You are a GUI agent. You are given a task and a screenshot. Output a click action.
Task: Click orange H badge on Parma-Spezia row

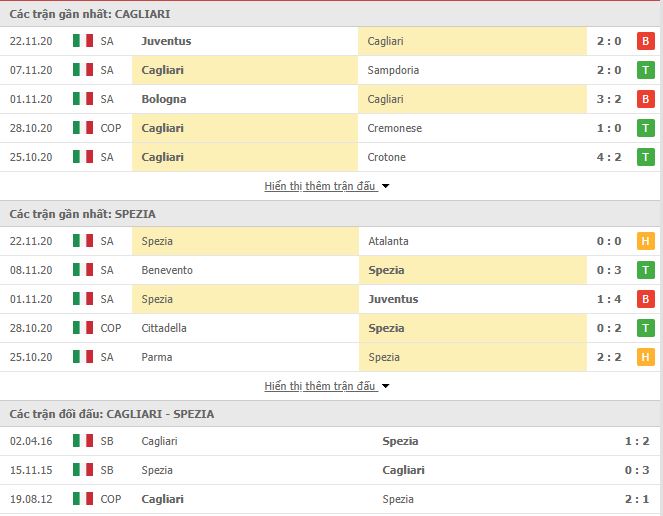645,357
